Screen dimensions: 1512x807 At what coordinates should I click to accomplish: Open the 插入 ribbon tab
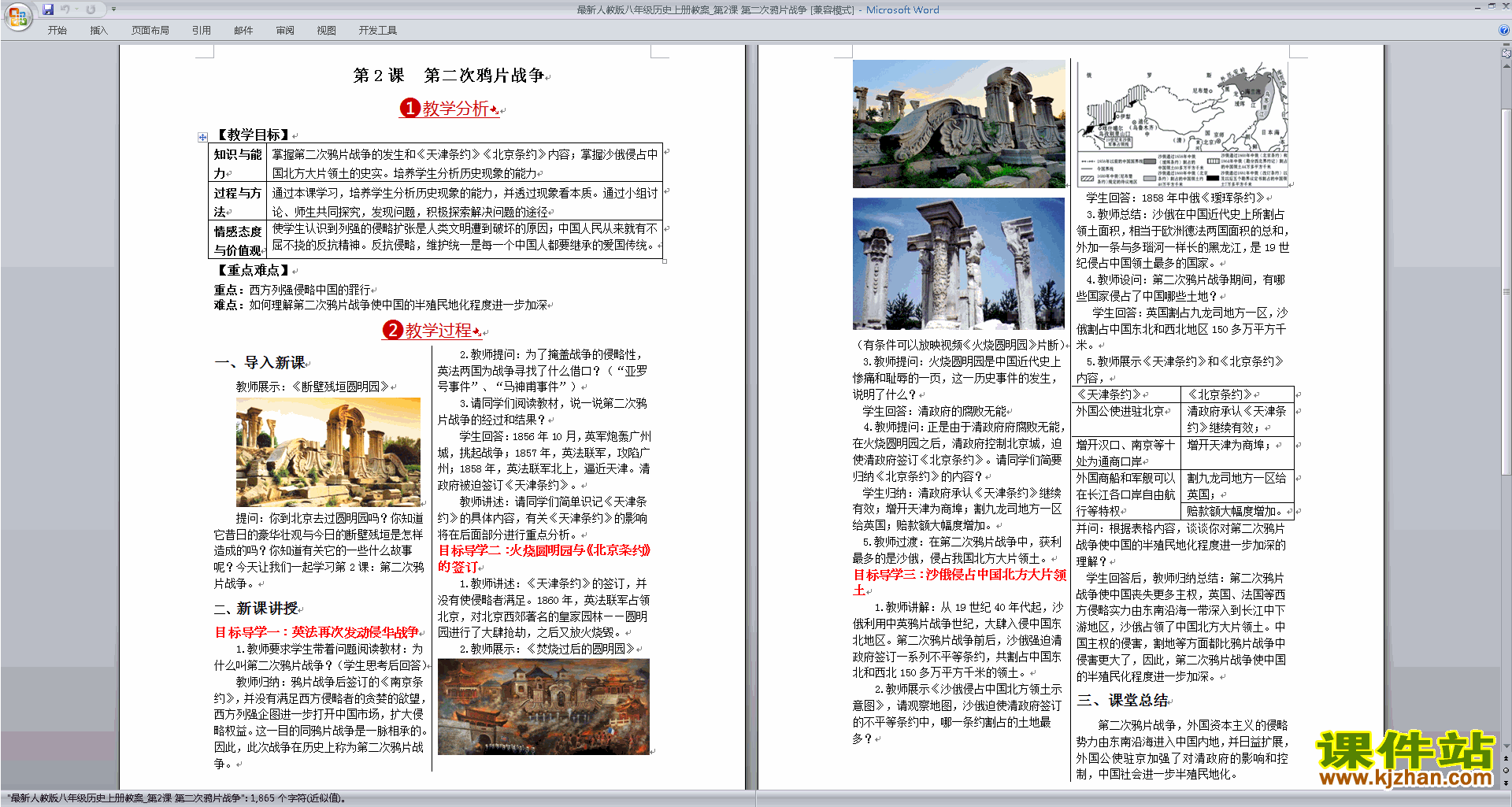(x=98, y=30)
